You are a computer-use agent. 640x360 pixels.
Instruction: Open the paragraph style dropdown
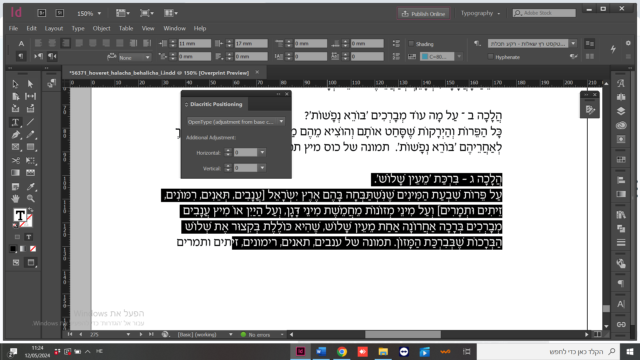click(x=573, y=43)
